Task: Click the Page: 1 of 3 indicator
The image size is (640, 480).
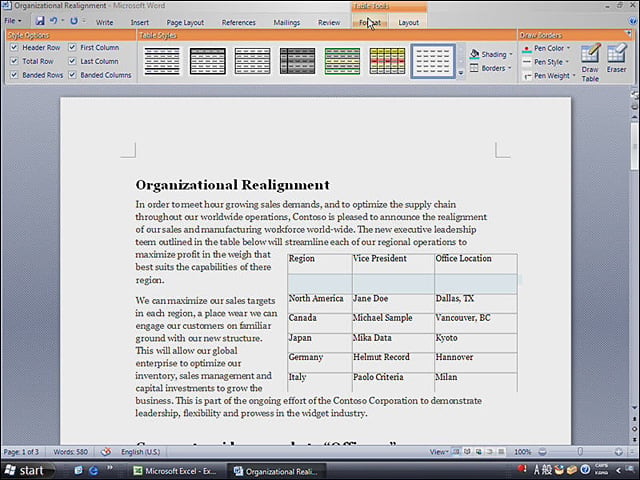Action: pyautogui.click(x=21, y=452)
